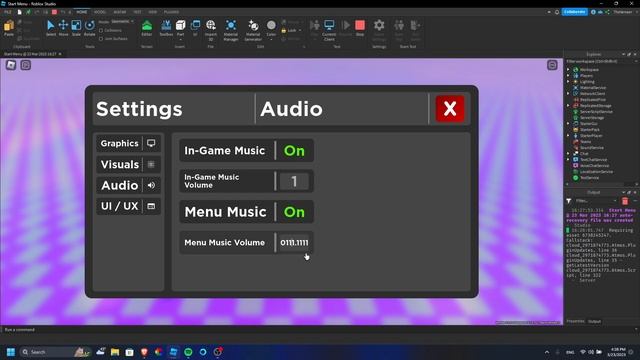The height and width of the screenshot is (360, 640).
Task: Switch to the TEST ribbon tab
Action: tap(137, 12)
